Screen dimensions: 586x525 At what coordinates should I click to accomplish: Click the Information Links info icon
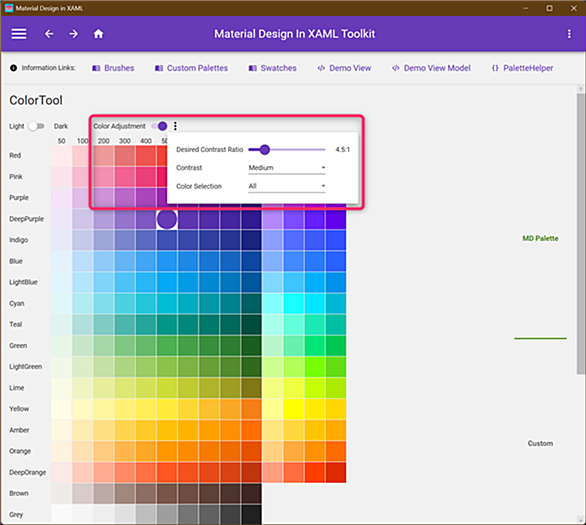(13, 68)
